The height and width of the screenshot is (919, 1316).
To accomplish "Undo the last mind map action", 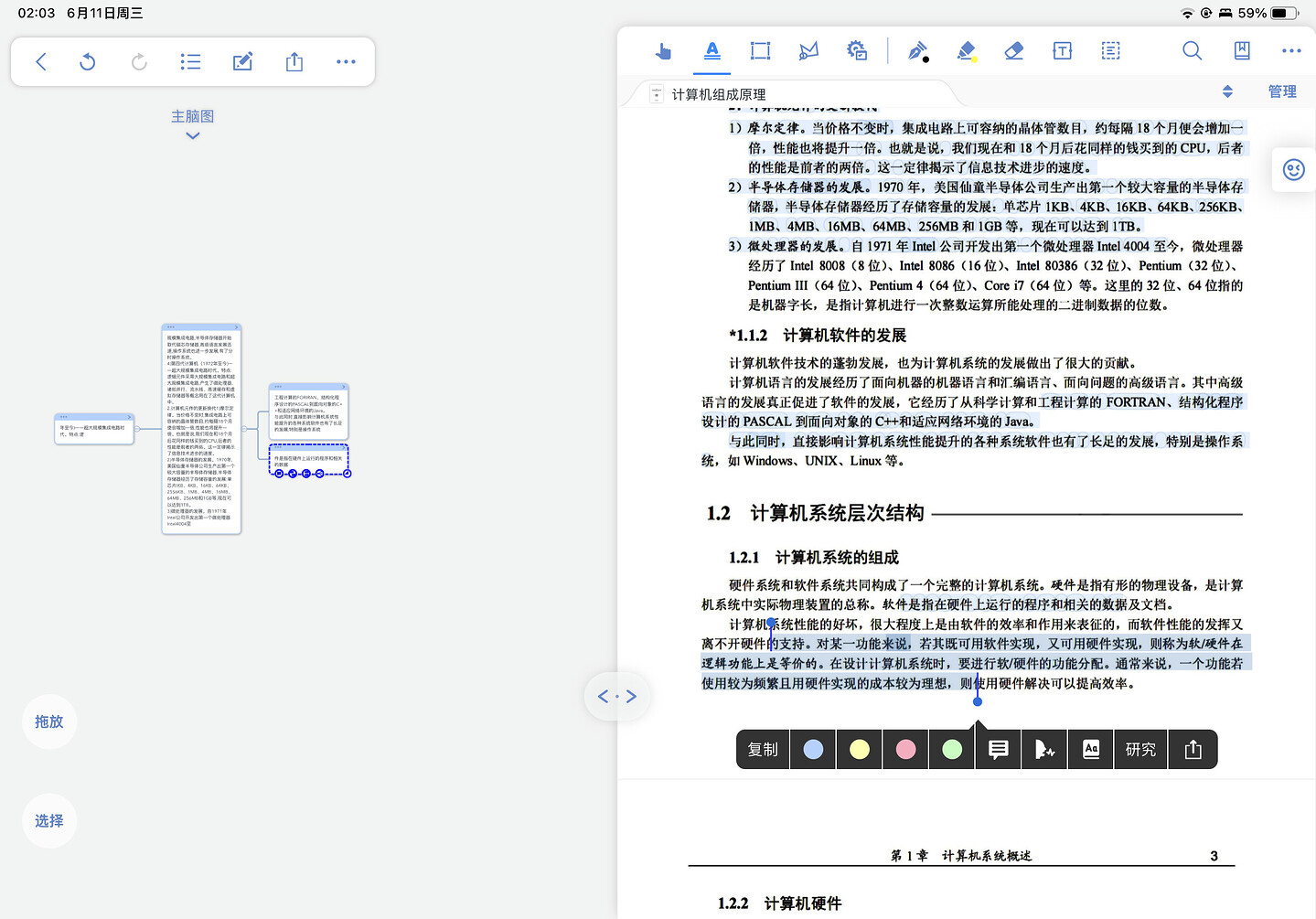I will coord(88,61).
